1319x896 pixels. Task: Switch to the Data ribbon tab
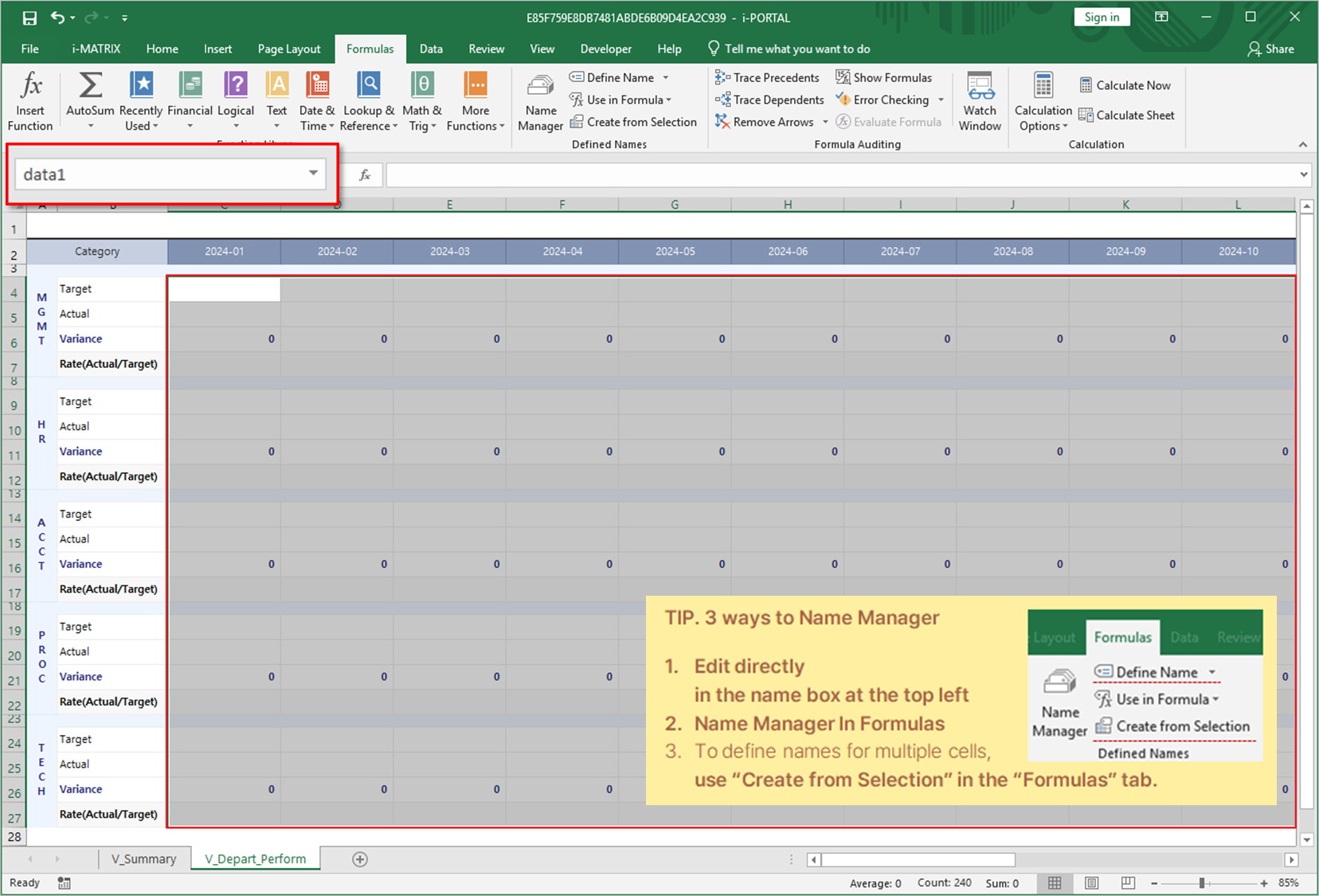tap(431, 49)
